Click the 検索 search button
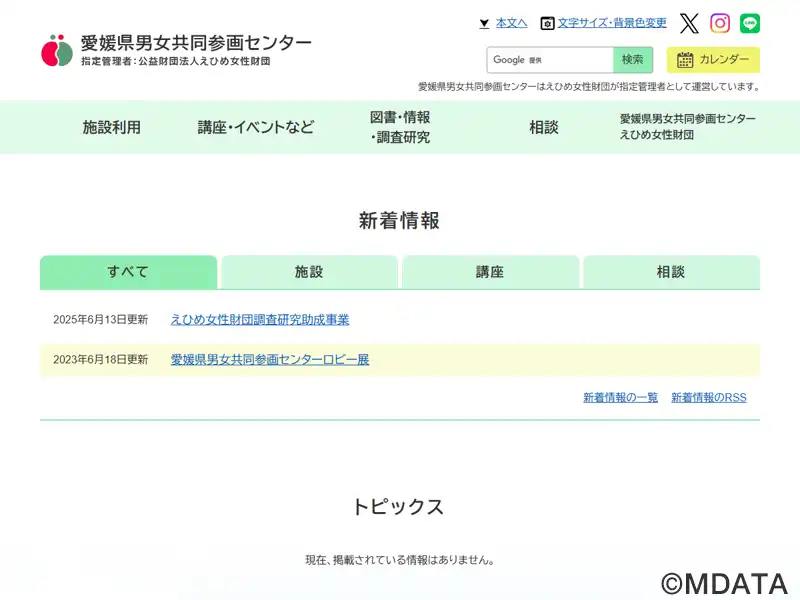The width and height of the screenshot is (800, 600). pyautogui.click(x=633, y=60)
